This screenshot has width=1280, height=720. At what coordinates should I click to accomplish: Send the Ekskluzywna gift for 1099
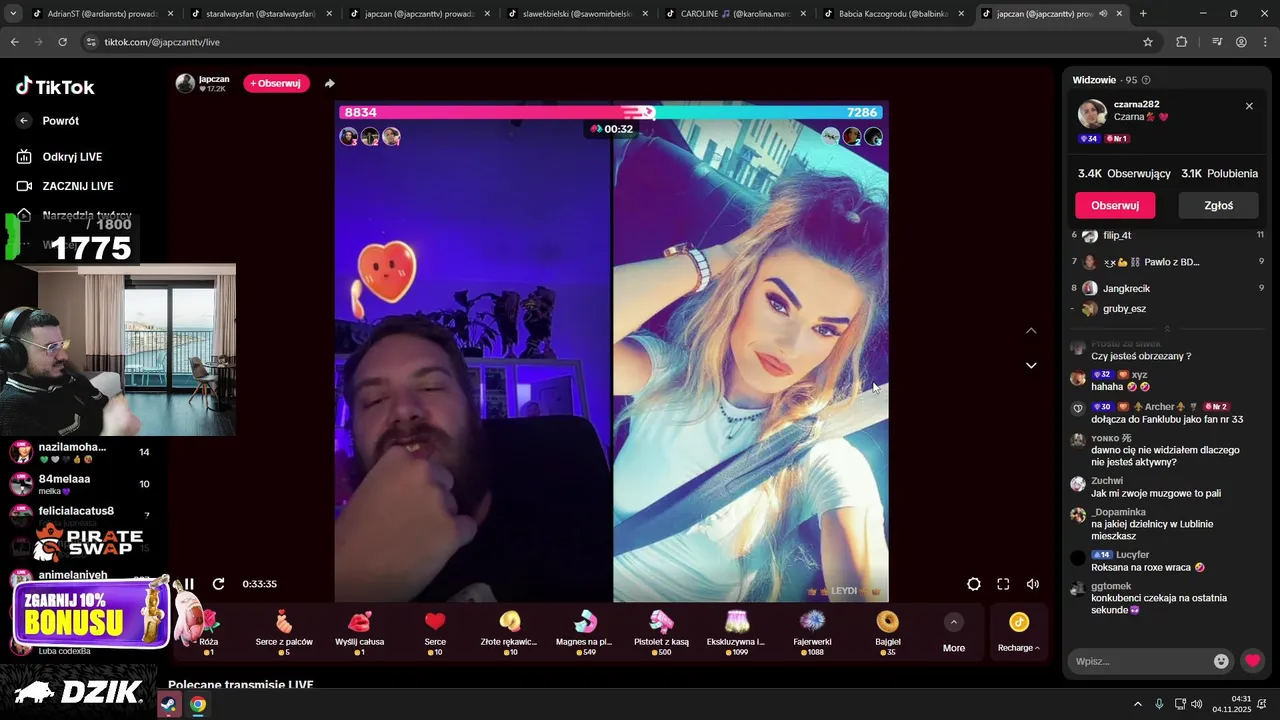click(x=736, y=632)
